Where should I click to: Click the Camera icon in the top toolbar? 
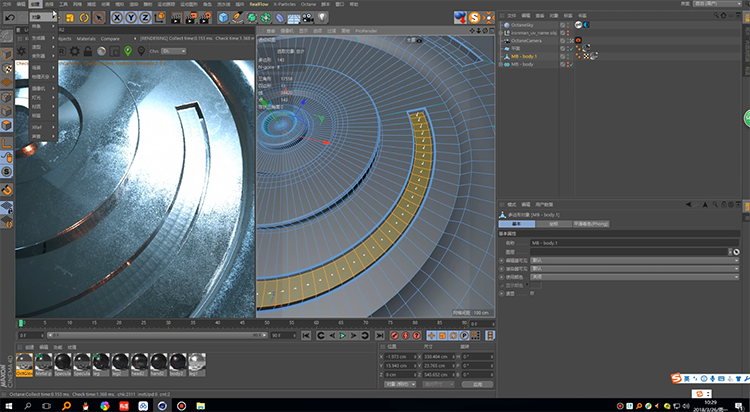(x=308, y=18)
